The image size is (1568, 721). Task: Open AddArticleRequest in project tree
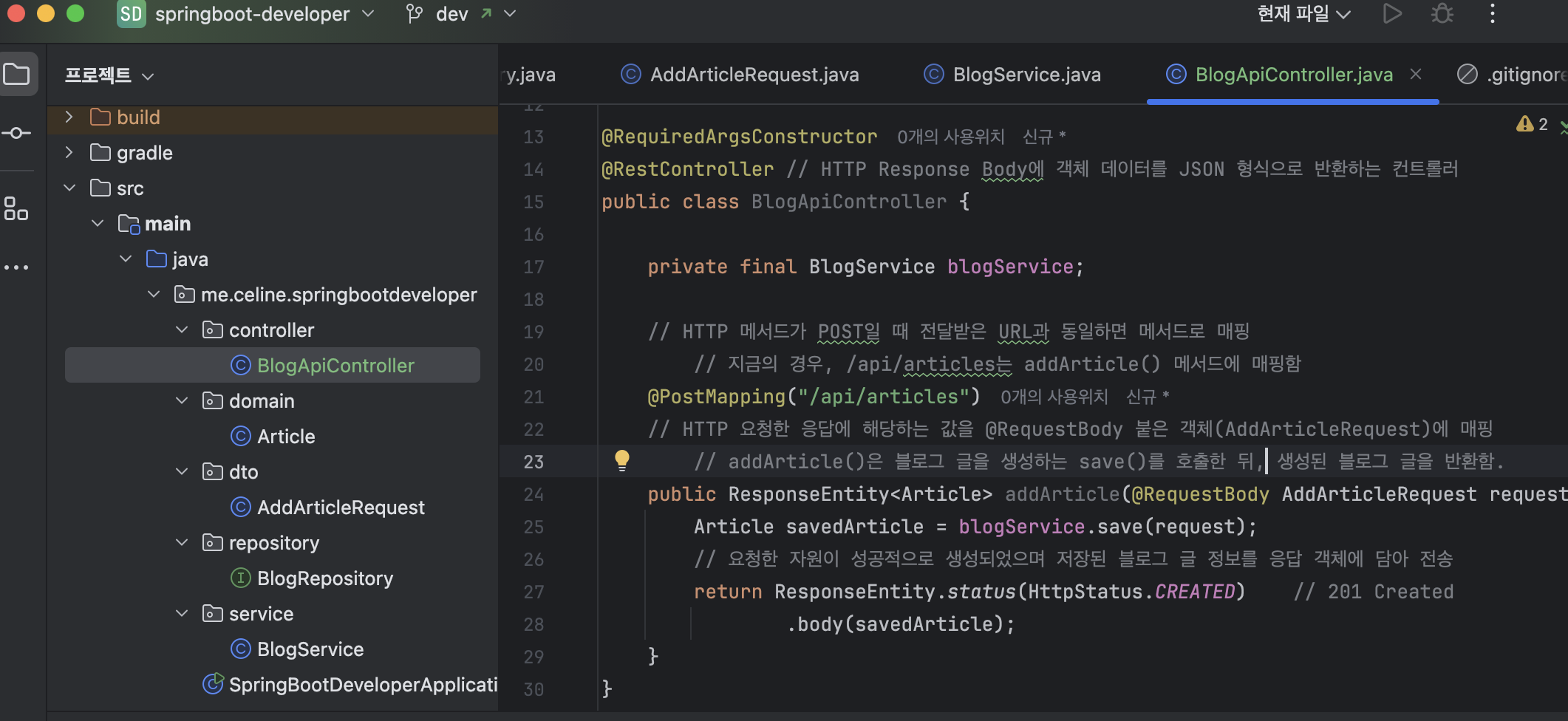(273, 507)
